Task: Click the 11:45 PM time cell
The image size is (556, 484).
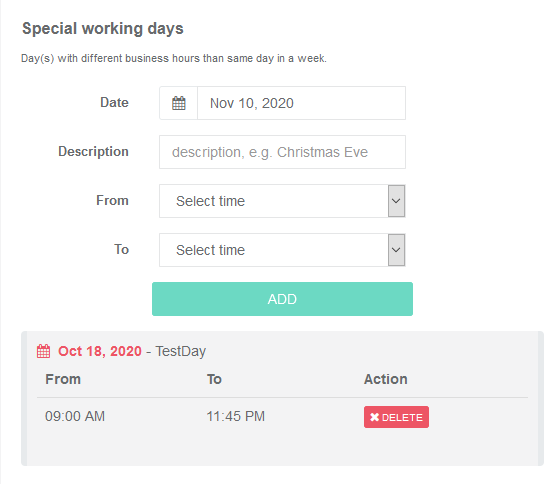Action: [235, 416]
